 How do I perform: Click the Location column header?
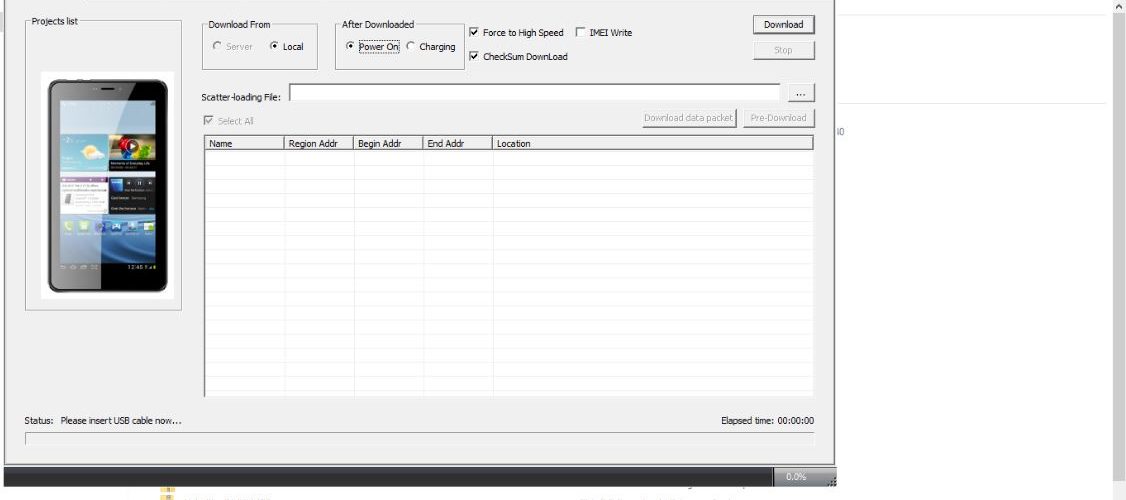652,144
